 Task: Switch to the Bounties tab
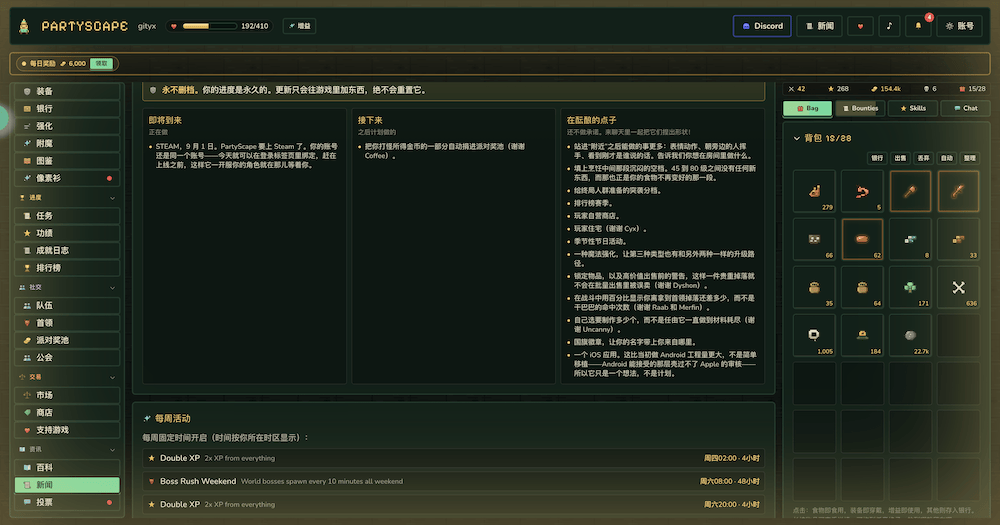tap(860, 108)
